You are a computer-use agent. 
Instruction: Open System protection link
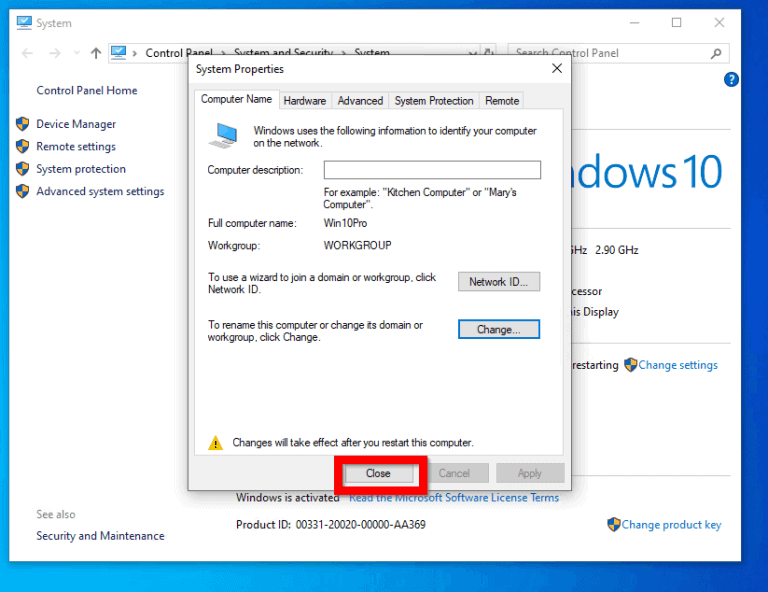point(81,169)
